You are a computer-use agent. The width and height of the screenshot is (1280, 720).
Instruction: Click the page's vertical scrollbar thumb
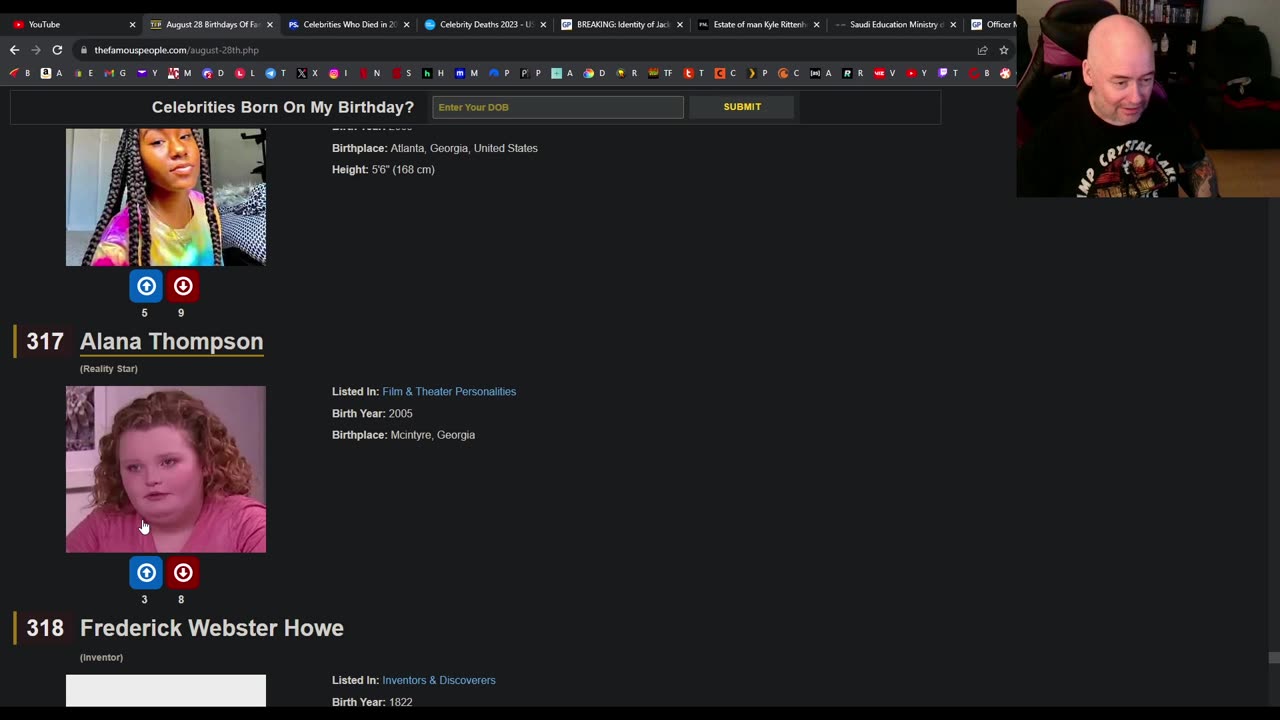[x=1273, y=657]
